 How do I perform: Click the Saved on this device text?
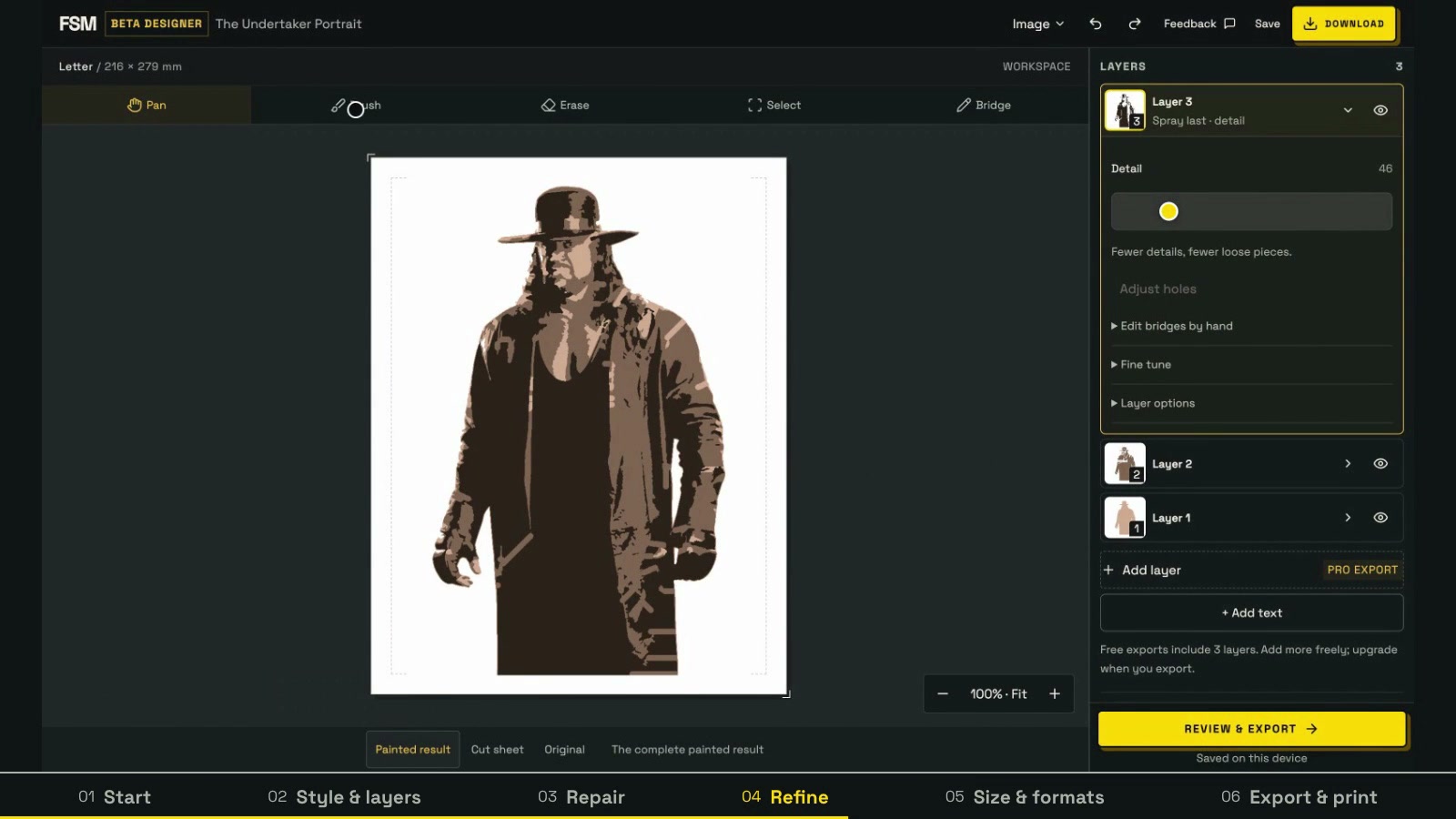coord(1251,758)
